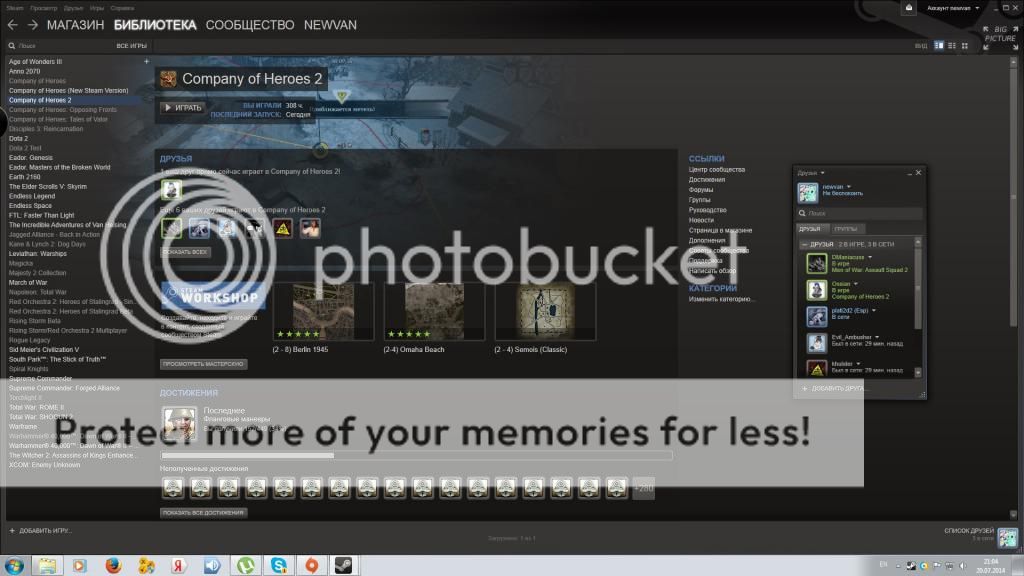This screenshot has height=576, width=1024.
Task: Click the Company of Heroes 2 title icon
Action: pyautogui.click(x=168, y=79)
